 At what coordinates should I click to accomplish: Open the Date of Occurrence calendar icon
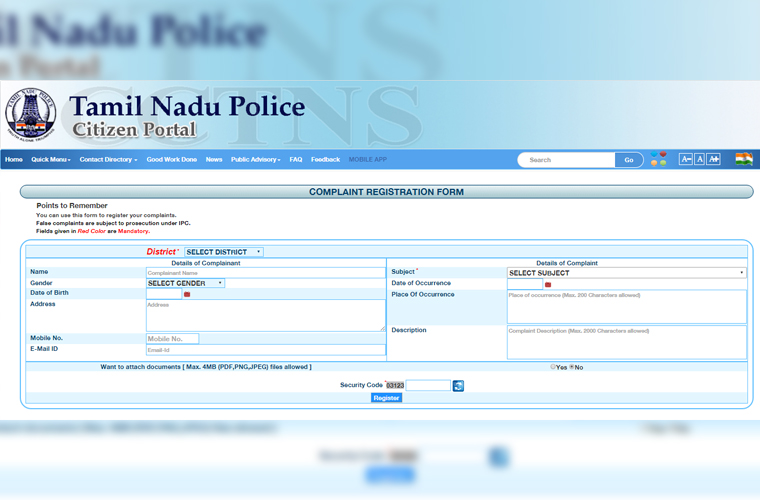(548, 284)
